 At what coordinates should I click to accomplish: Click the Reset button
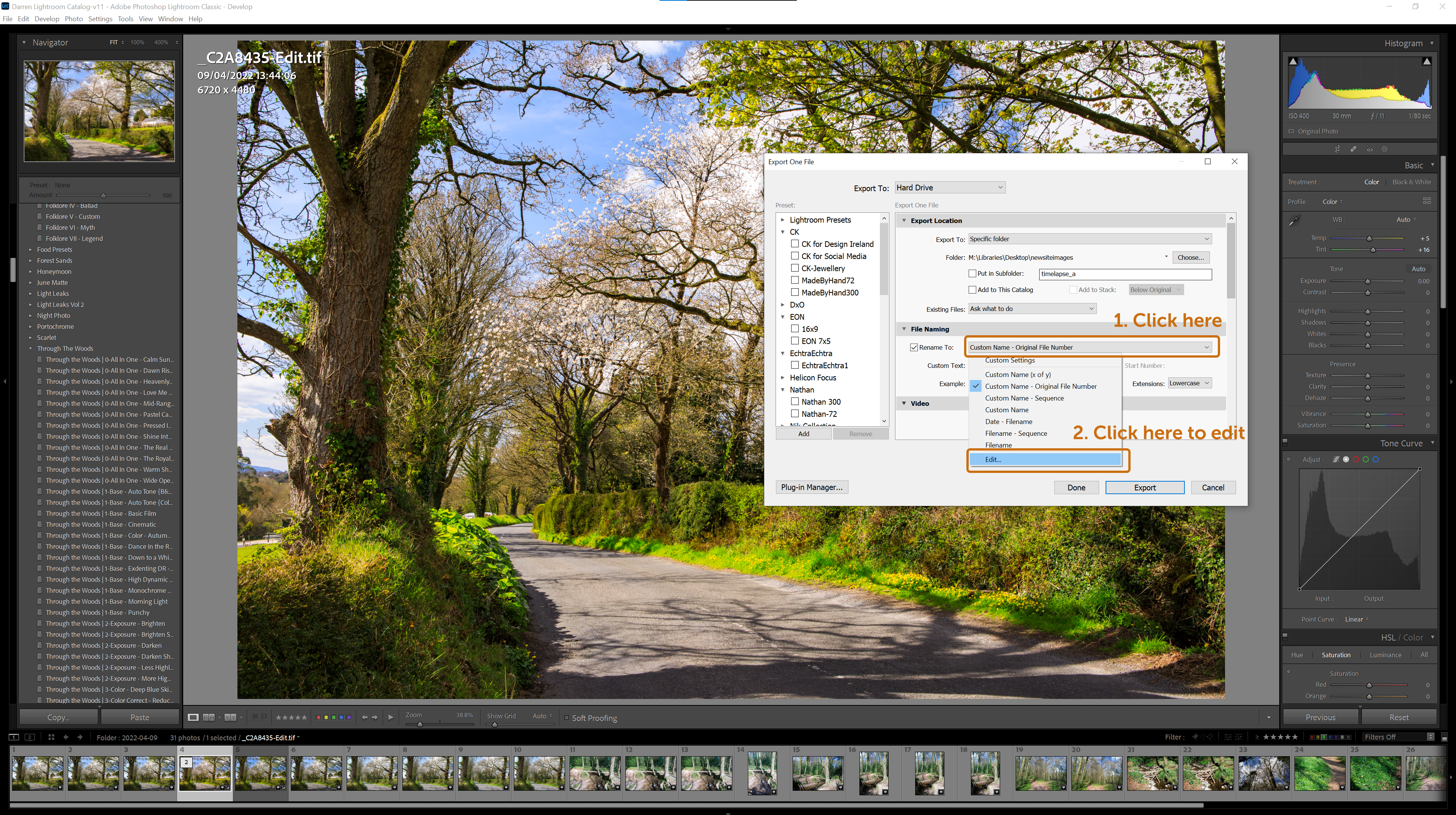pyautogui.click(x=1399, y=717)
